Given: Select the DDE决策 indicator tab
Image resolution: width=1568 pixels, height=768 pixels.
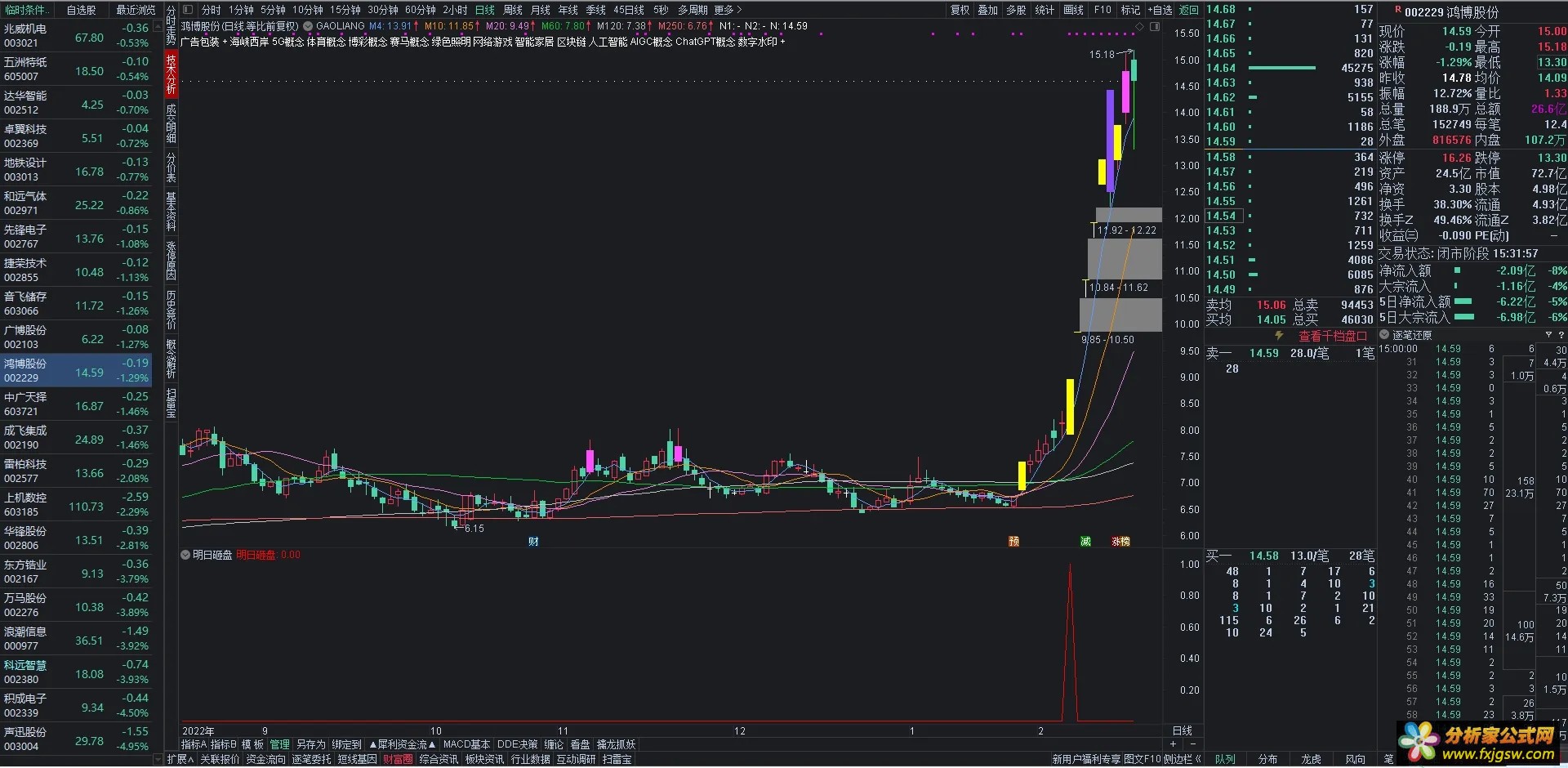Looking at the screenshot, I should [x=518, y=744].
